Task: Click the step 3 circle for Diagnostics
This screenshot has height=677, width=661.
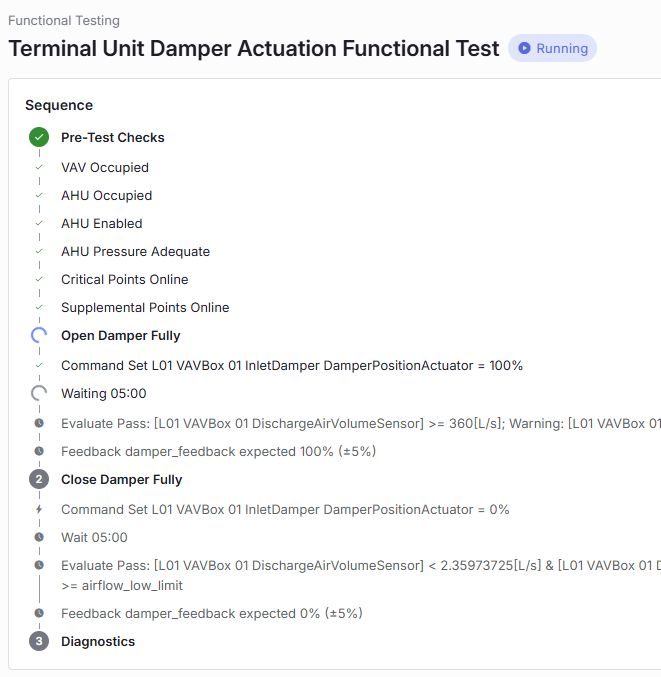Action: click(x=39, y=641)
